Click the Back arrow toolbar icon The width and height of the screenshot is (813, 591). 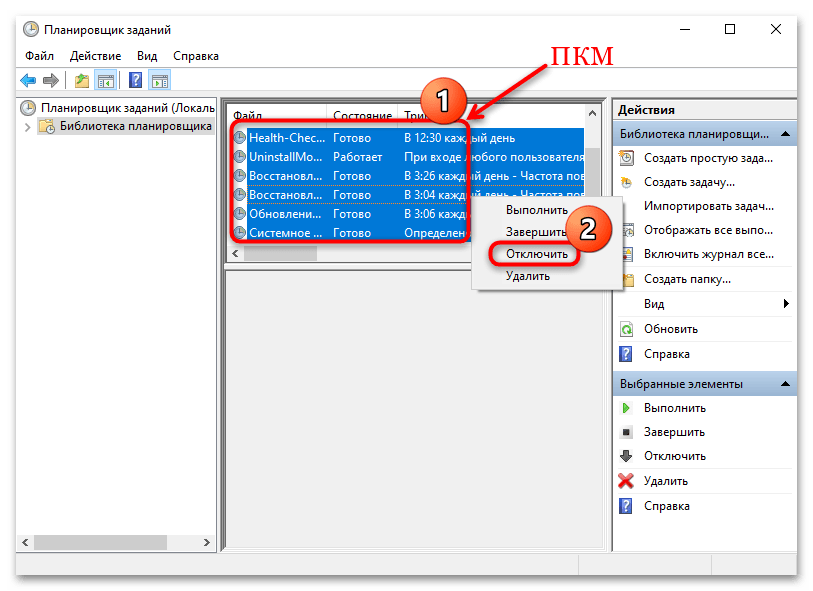(28, 81)
